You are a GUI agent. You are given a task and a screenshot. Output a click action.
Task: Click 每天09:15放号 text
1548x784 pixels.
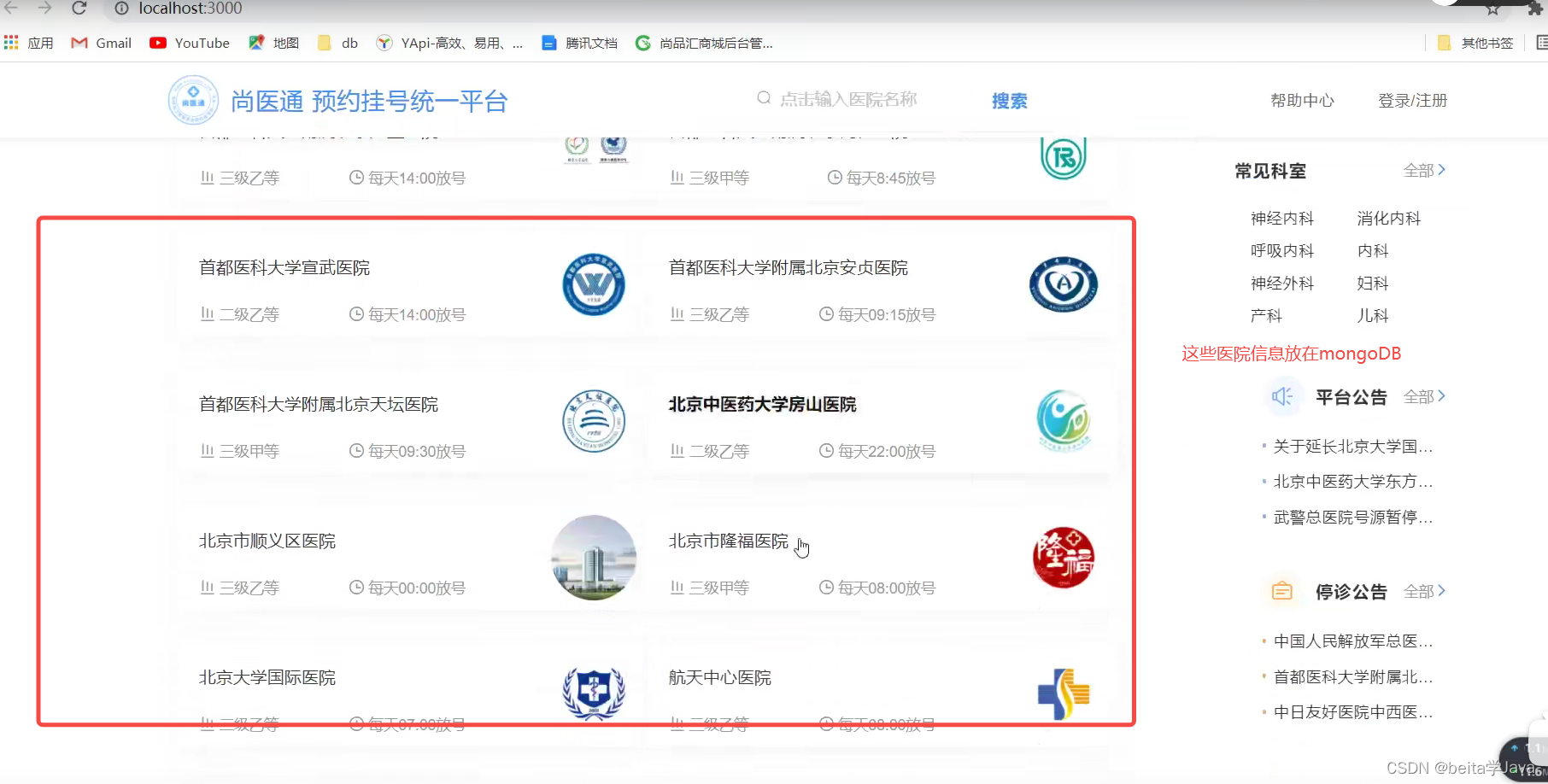886,315
